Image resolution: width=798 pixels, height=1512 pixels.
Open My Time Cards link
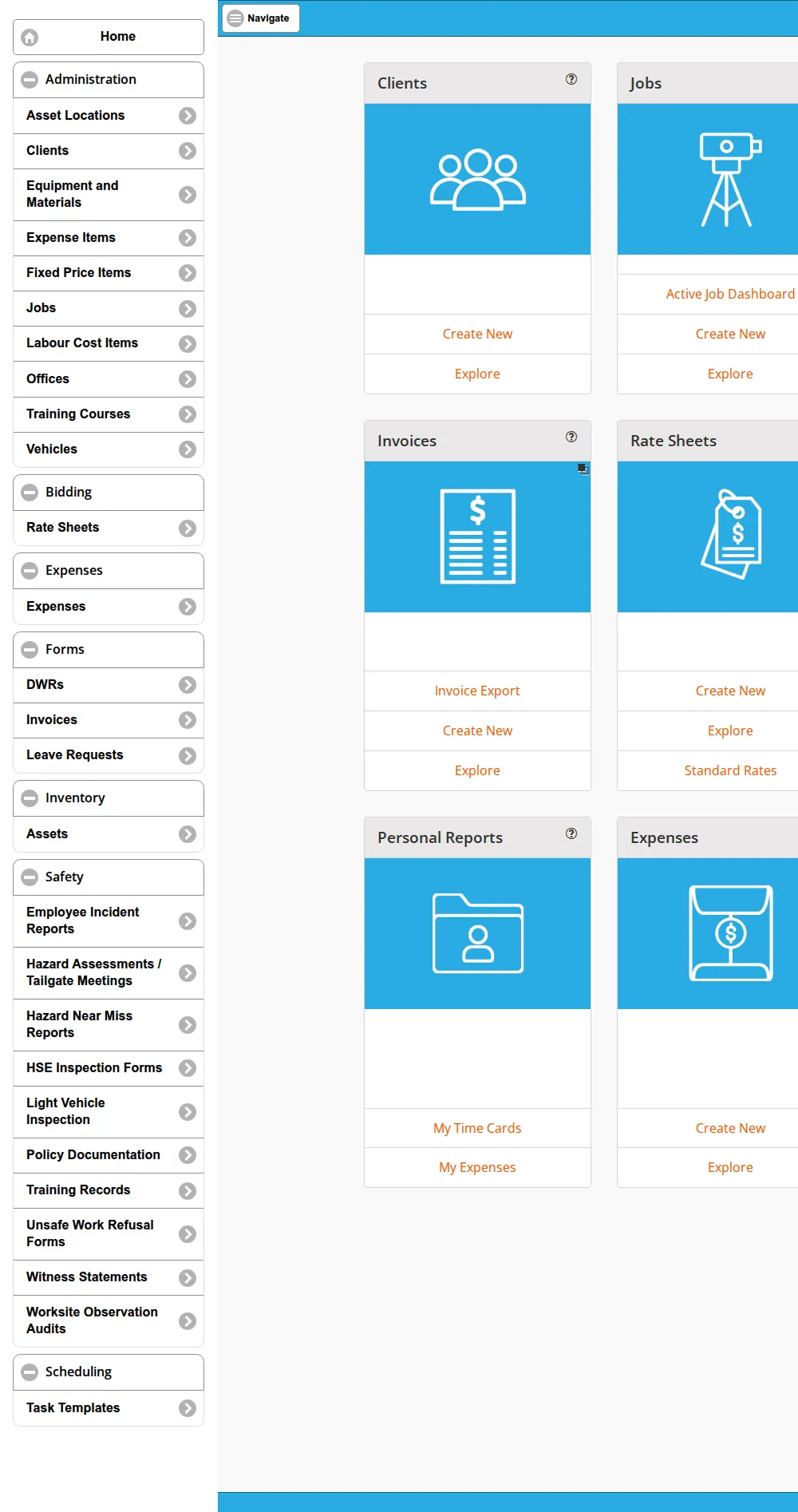tap(477, 1128)
